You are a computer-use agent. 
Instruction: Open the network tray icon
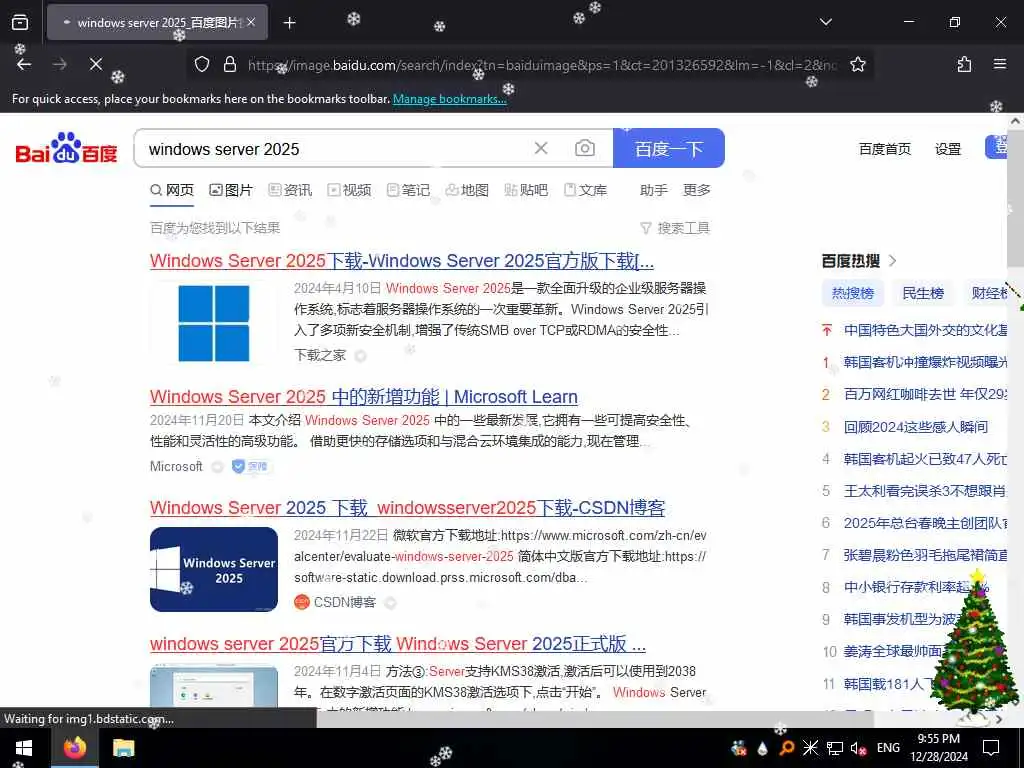835,748
